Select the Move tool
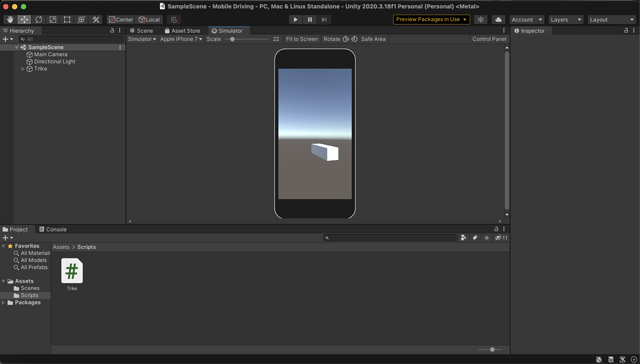The width and height of the screenshot is (640, 364). [24, 20]
